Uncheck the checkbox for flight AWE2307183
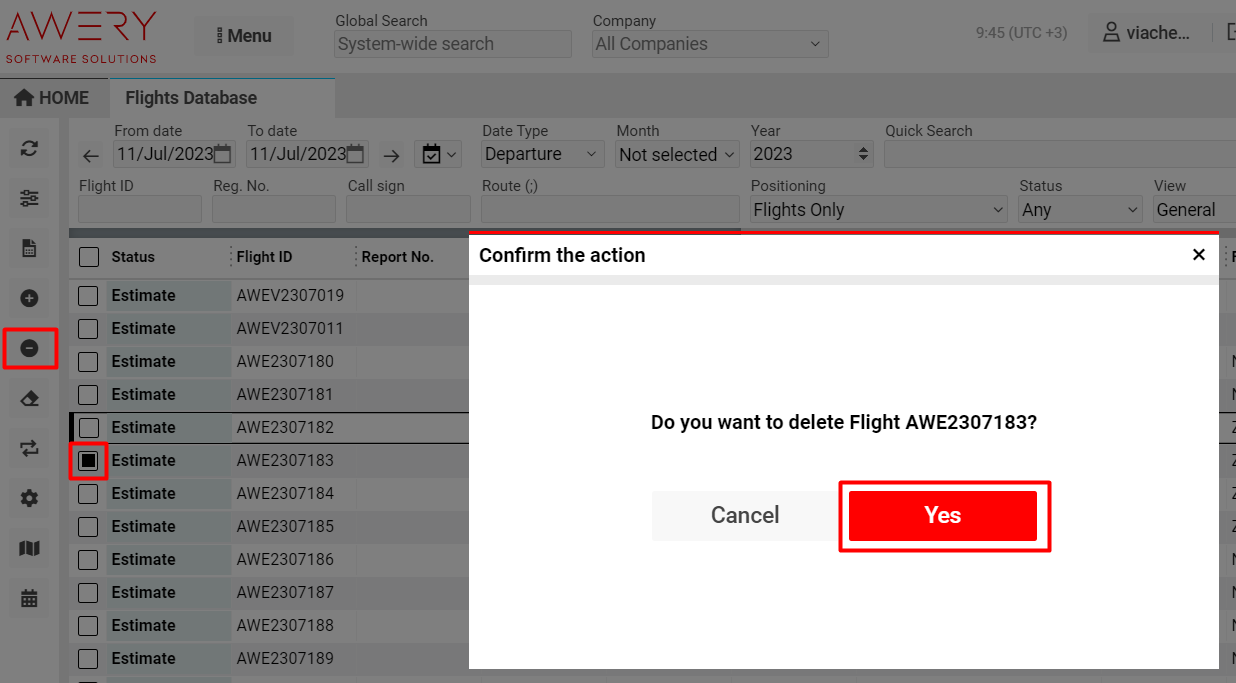This screenshot has width=1236, height=683. pos(89,461)
